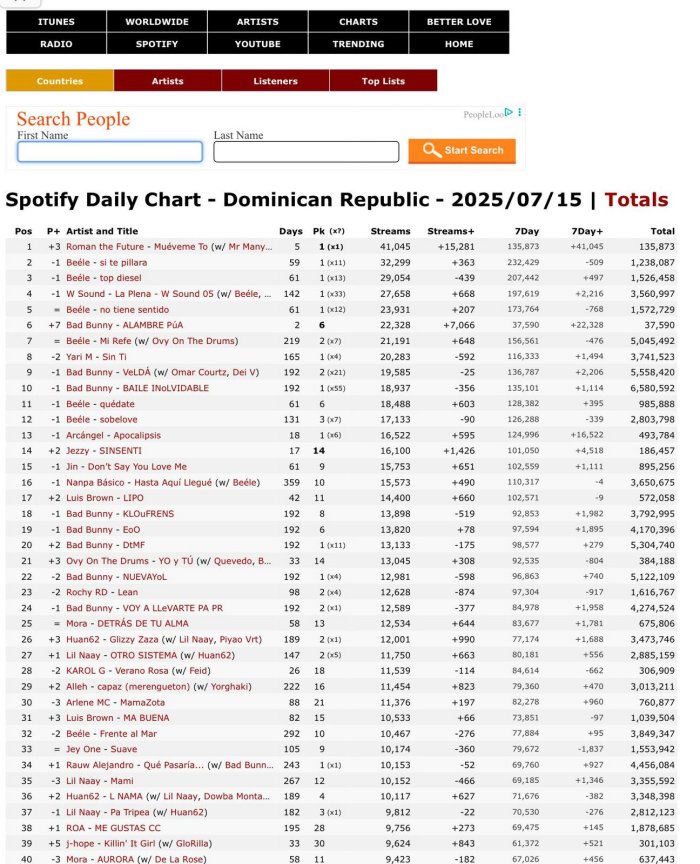Go to the HOME navigation item
Viewport: 700px width, 864px height.
[x=459, y=44]
